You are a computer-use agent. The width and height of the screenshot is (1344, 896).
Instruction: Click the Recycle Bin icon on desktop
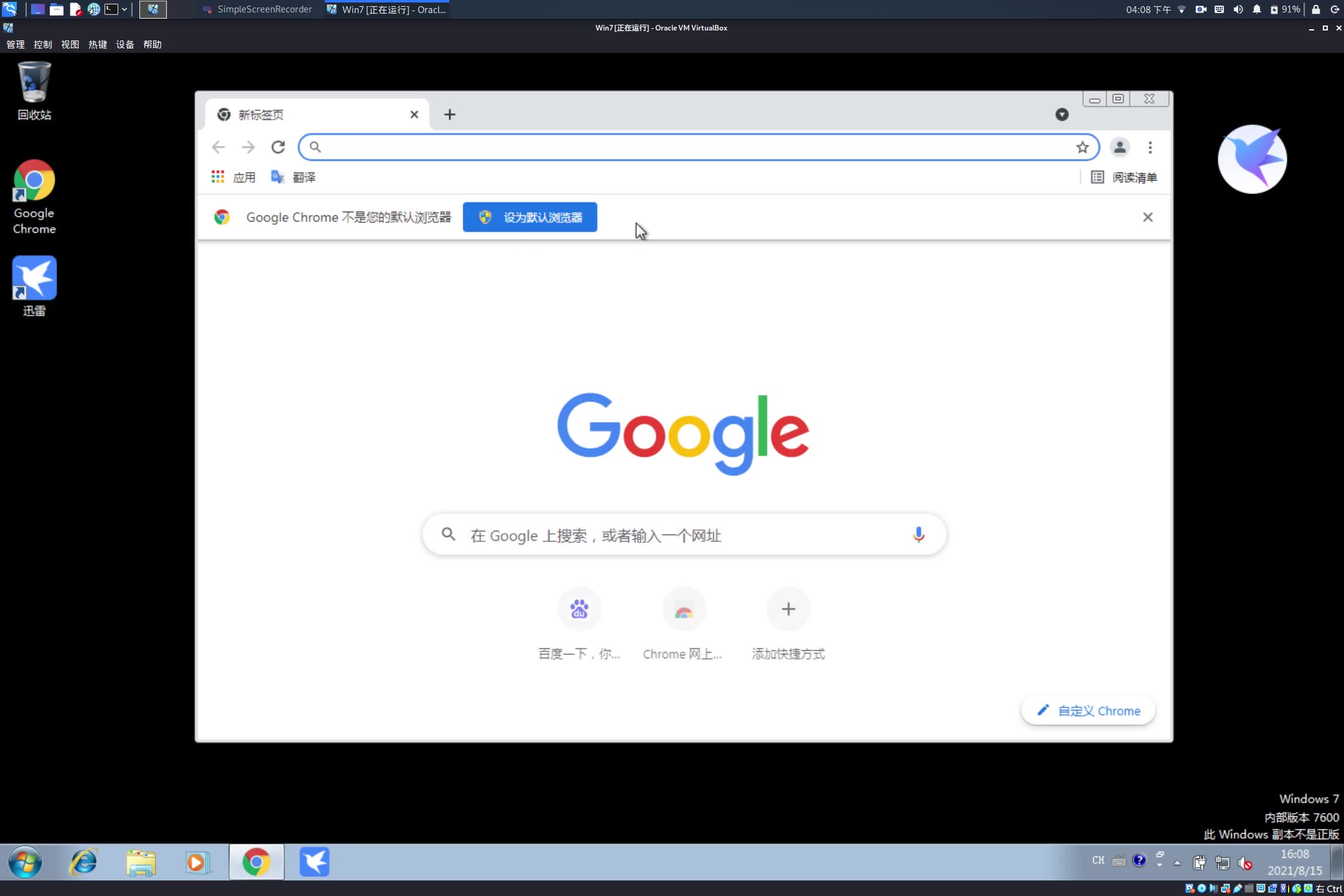[x=34, y=81]
